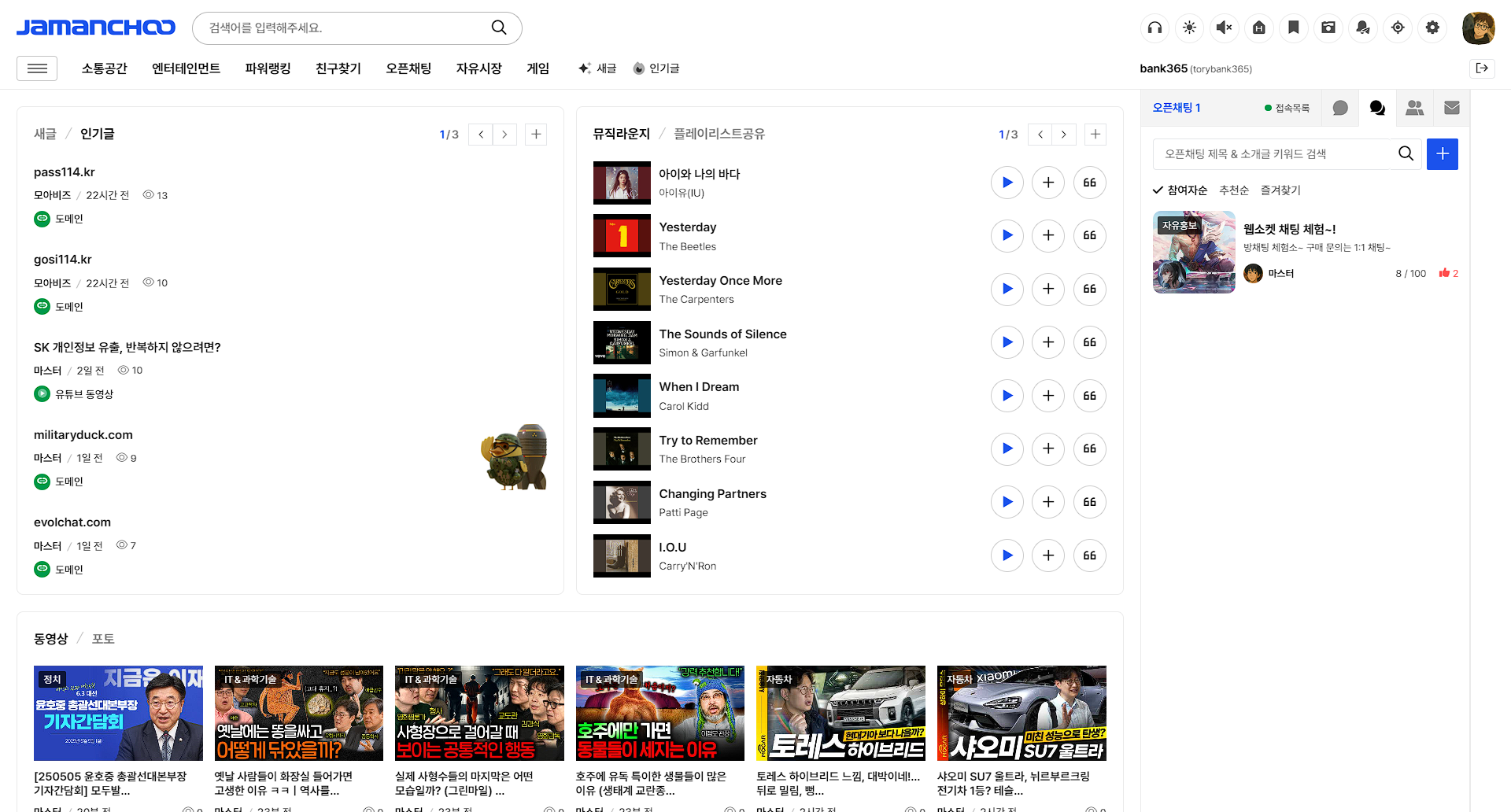This screenshot has height=812, width=1511.
Task: Click the headphones icon in top toolbar
Action: [1154, 28]
